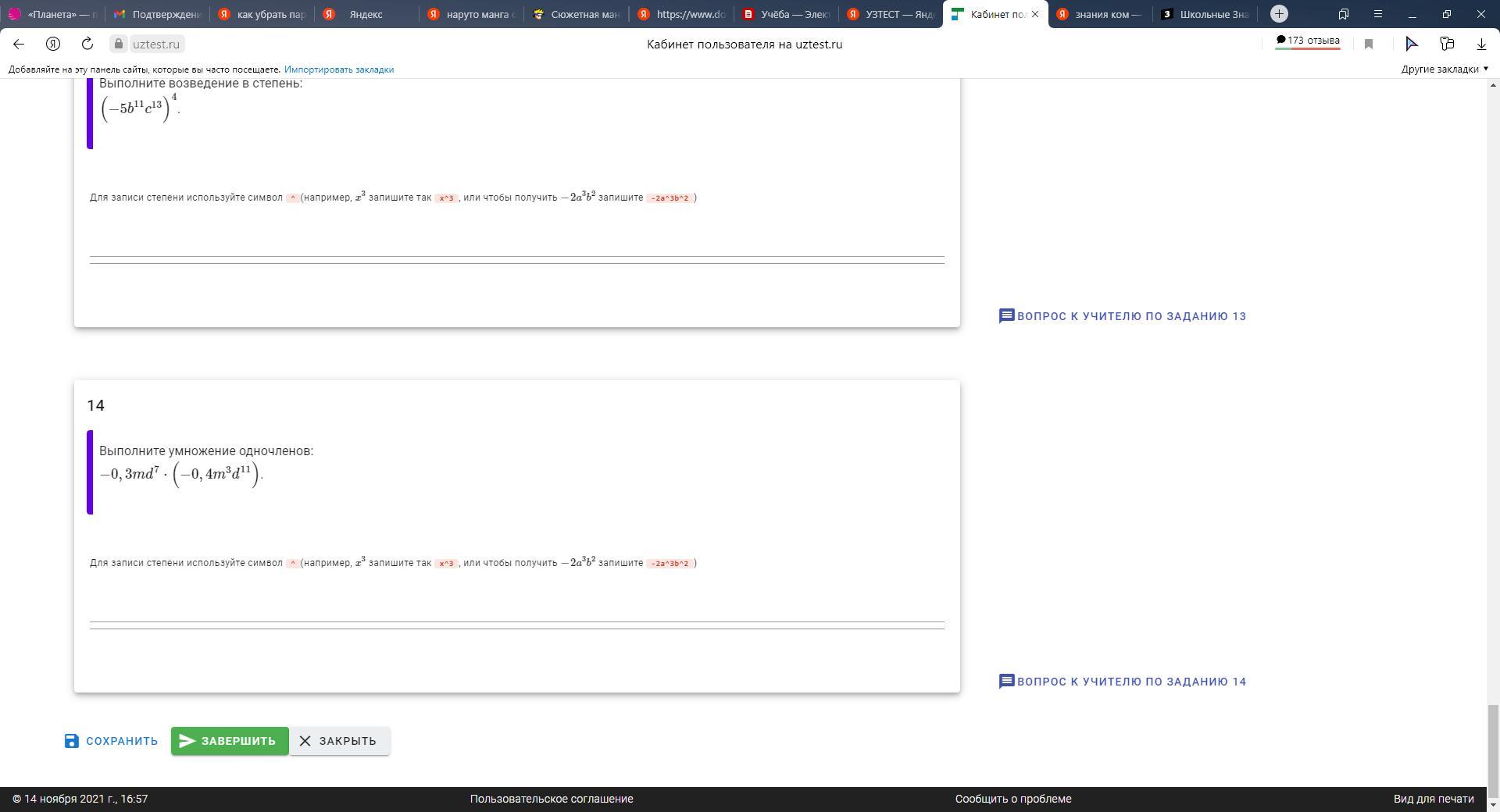Screen dimensions: 1500x812
Task: Open a new tab with the plus button
Action: pos(1279,14)
